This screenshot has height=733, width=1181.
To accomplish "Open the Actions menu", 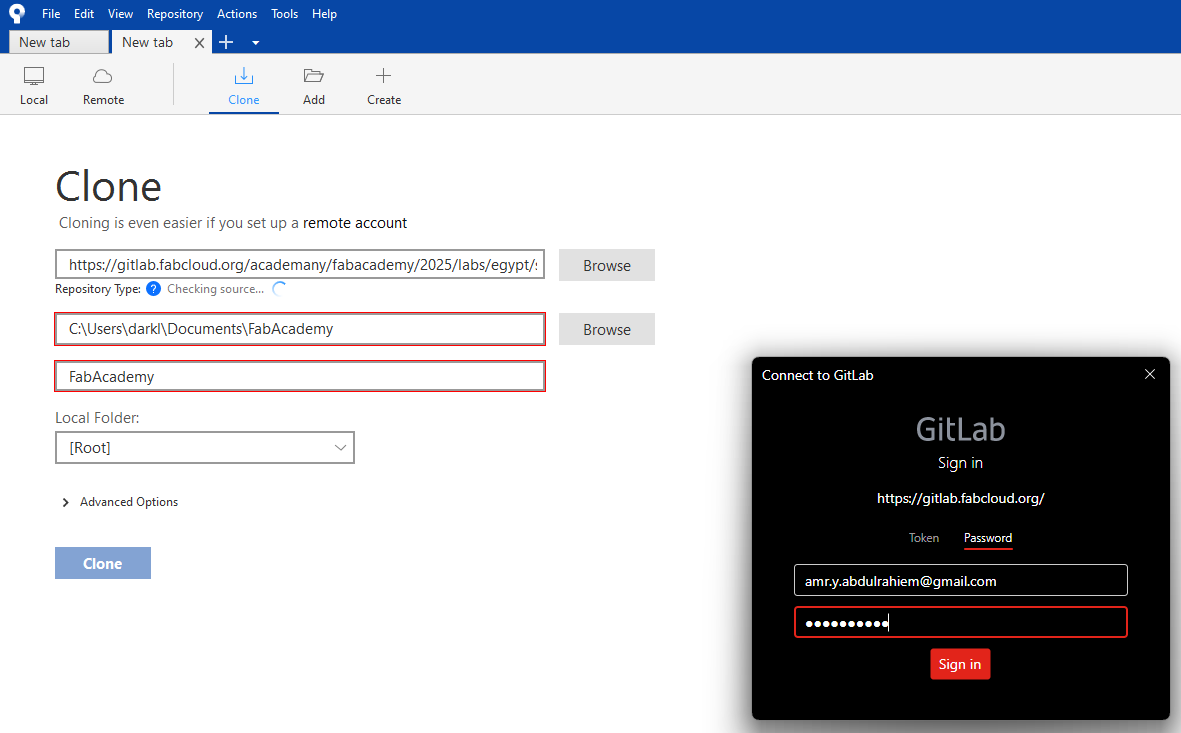I will click(237, 14).
